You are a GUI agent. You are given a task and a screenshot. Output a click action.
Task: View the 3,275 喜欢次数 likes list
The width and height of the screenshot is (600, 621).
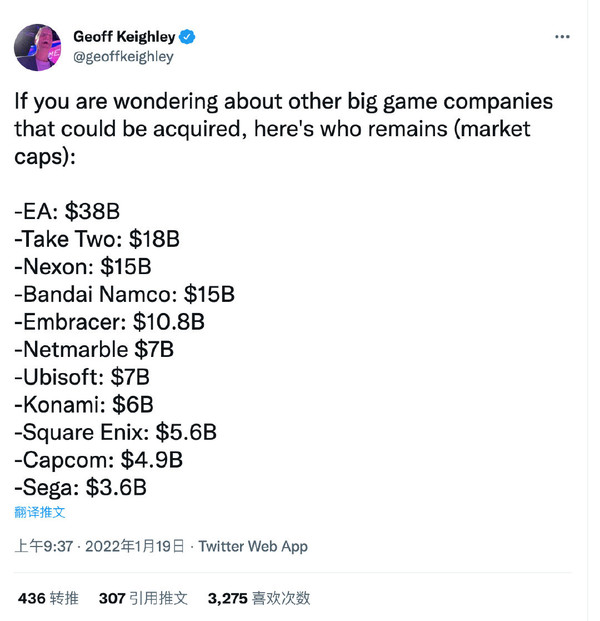259,598
